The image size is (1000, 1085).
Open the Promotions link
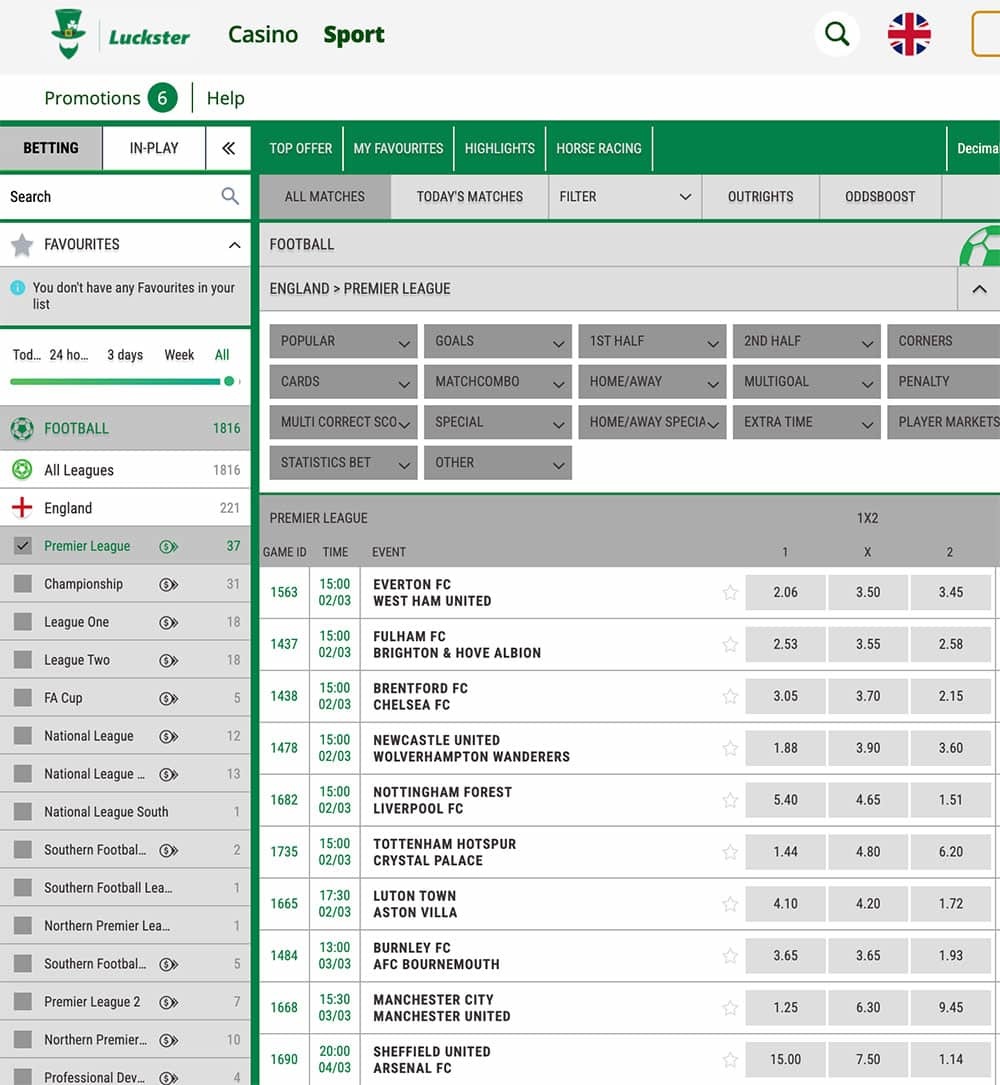point(92,98)
